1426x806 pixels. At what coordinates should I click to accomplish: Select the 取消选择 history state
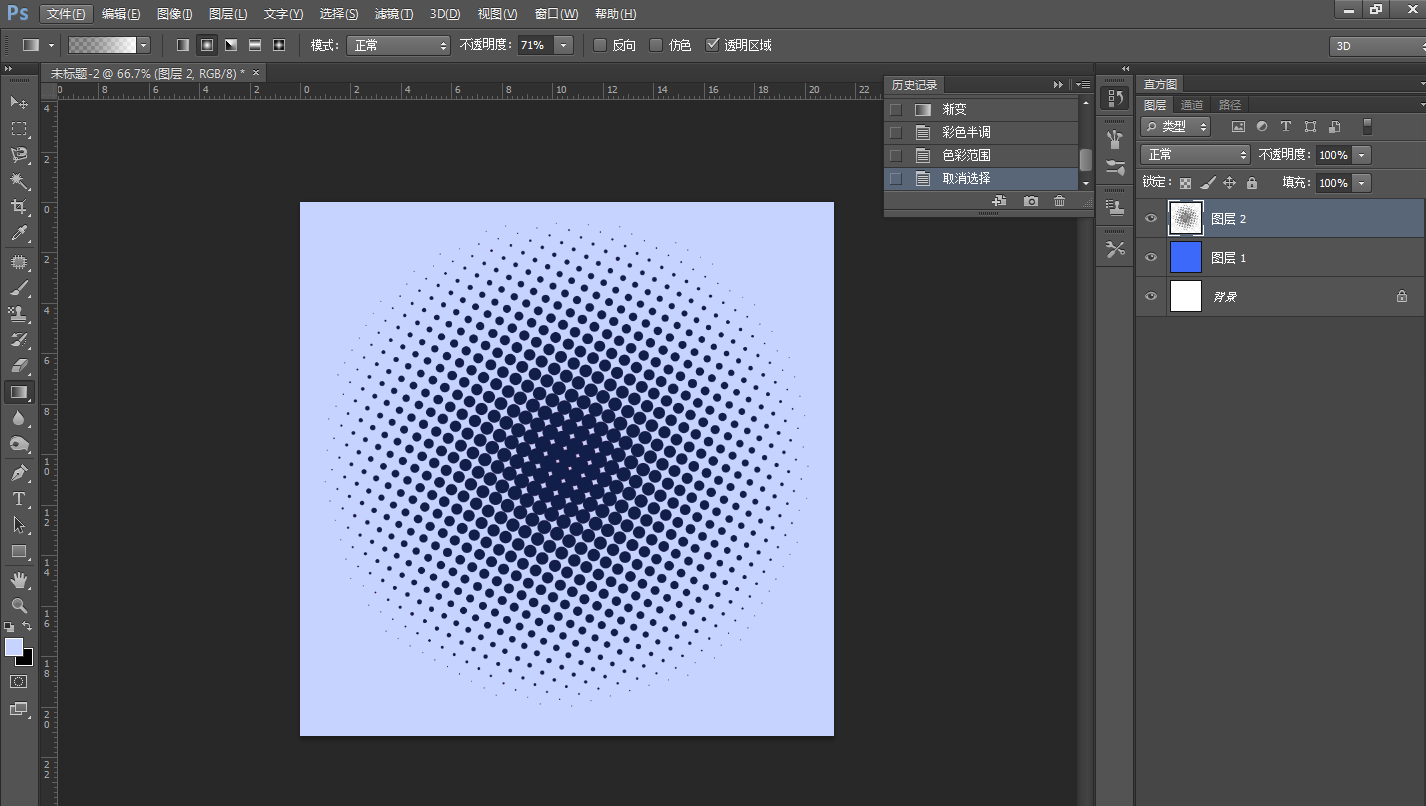[x=981, y=178]
